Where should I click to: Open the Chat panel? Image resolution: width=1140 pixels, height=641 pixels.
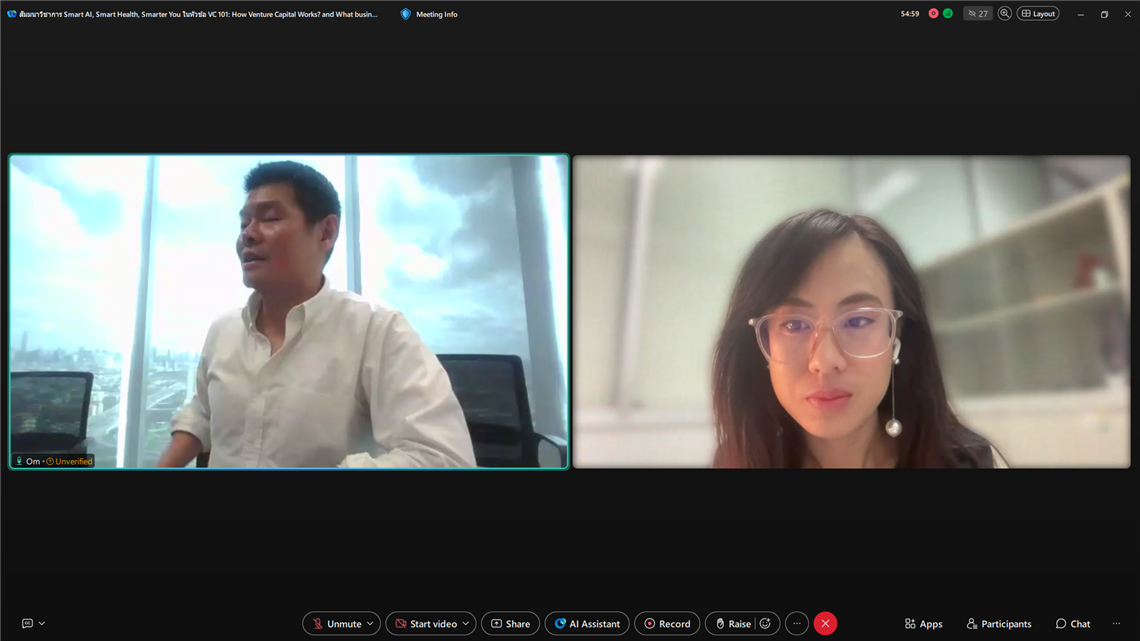click(x=1073, y=624)
